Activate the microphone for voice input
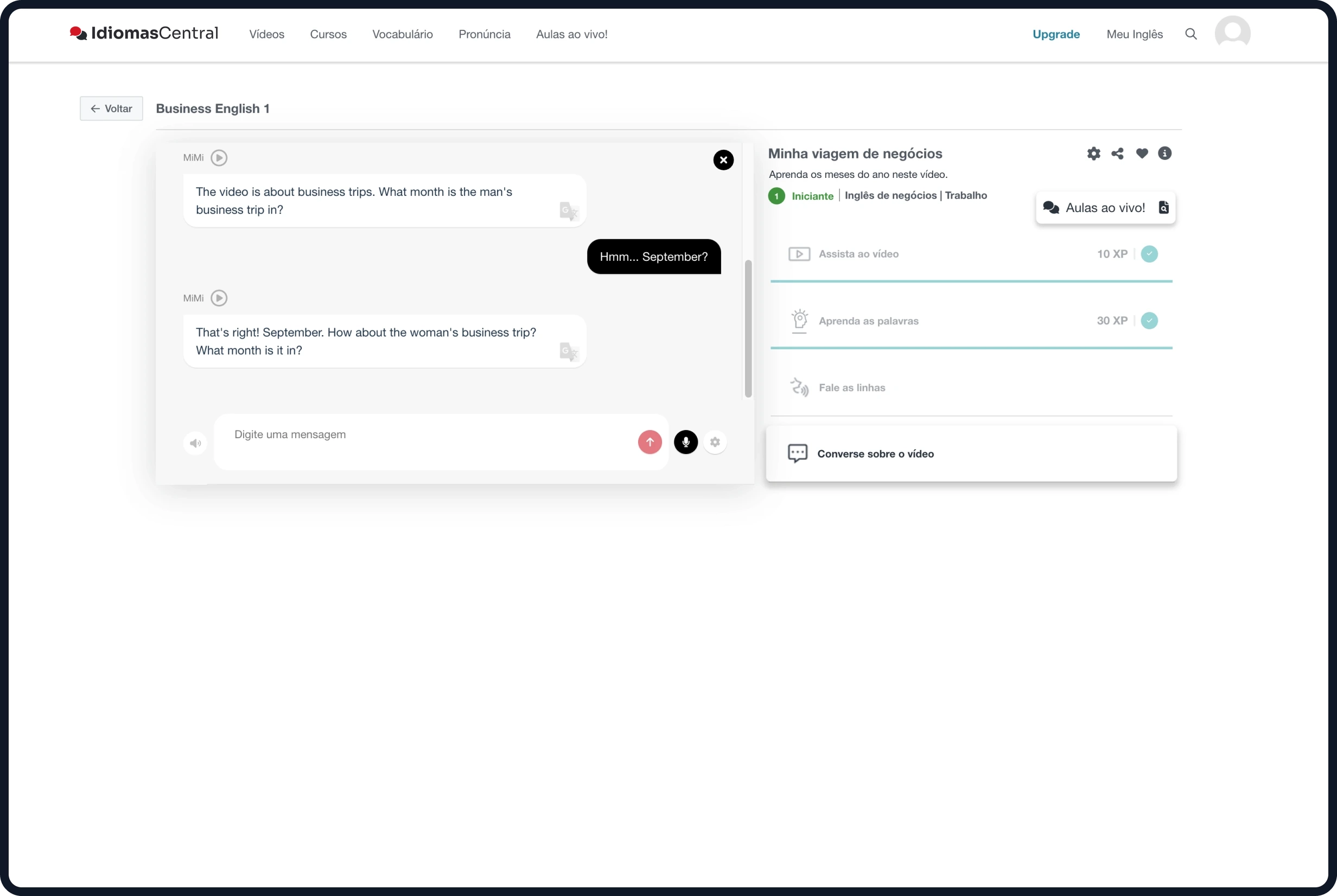Viewport: 1337px width, 896px height. 685,442
